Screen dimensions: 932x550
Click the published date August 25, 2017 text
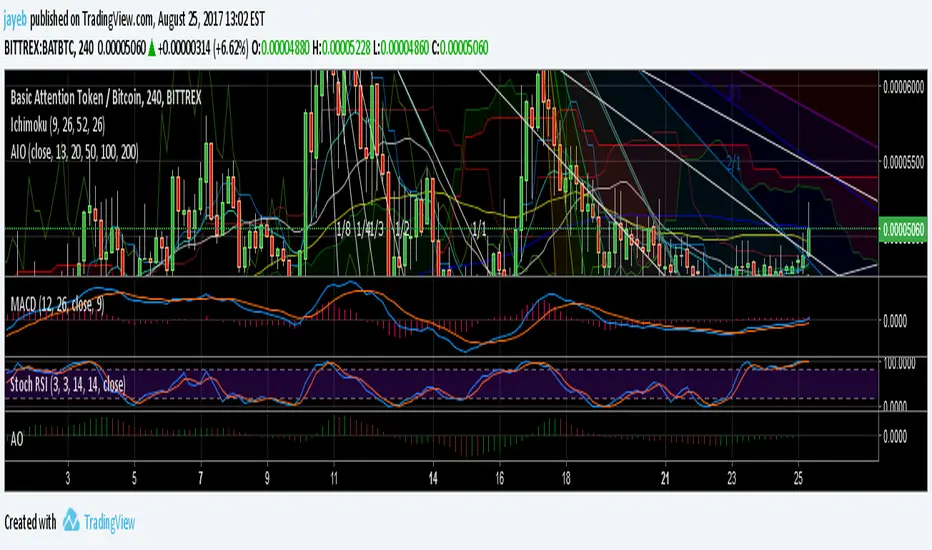(189, 20)
